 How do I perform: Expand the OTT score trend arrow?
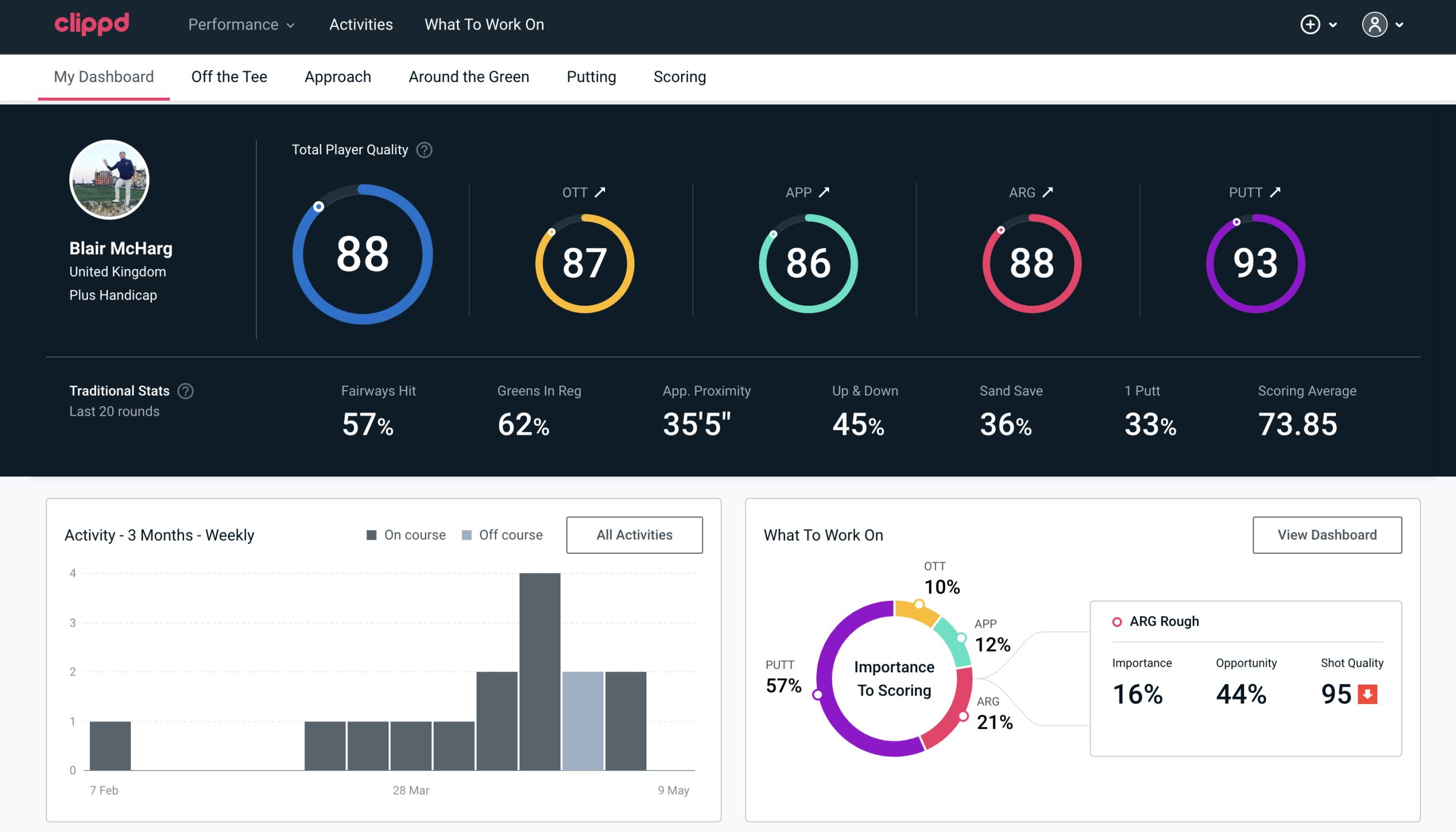point(601,192)
